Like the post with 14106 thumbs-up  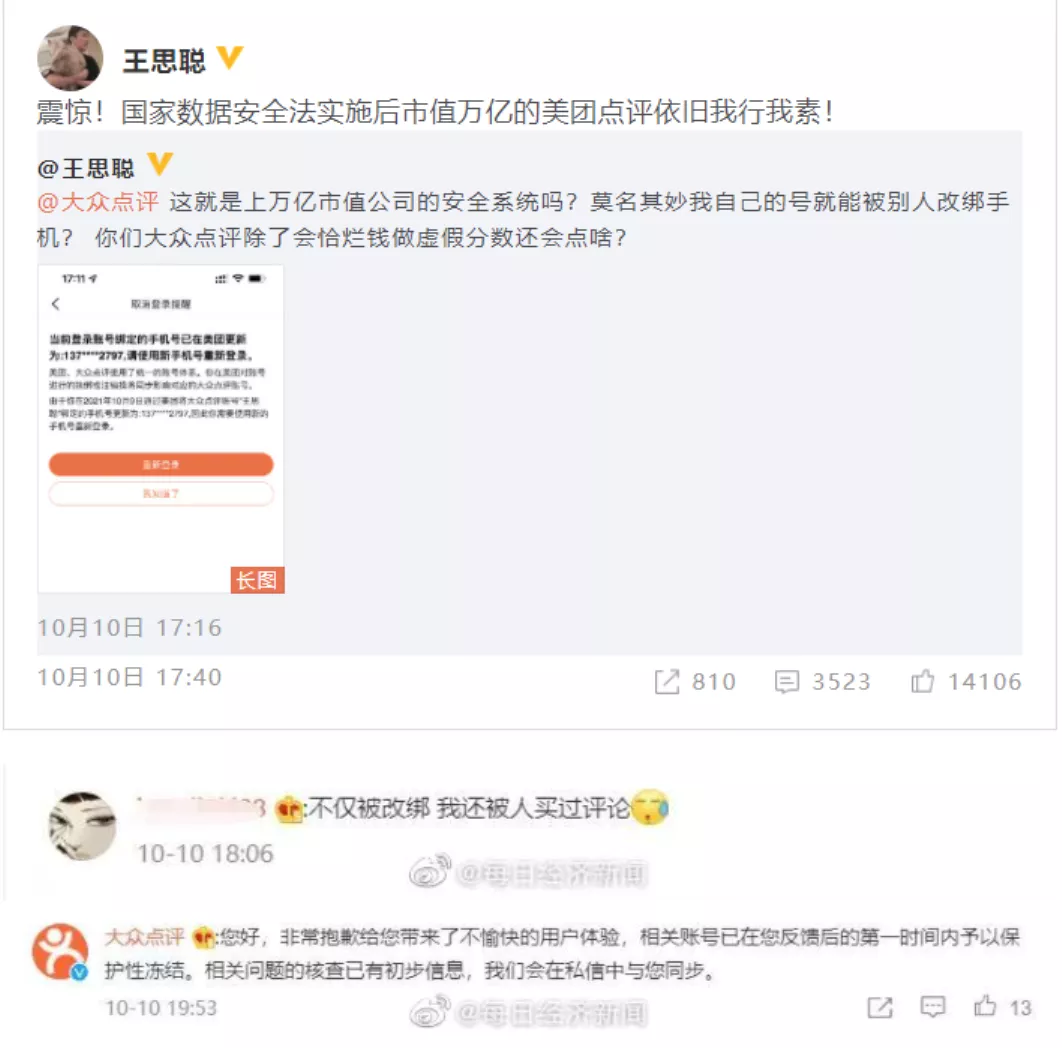point(922,682)
